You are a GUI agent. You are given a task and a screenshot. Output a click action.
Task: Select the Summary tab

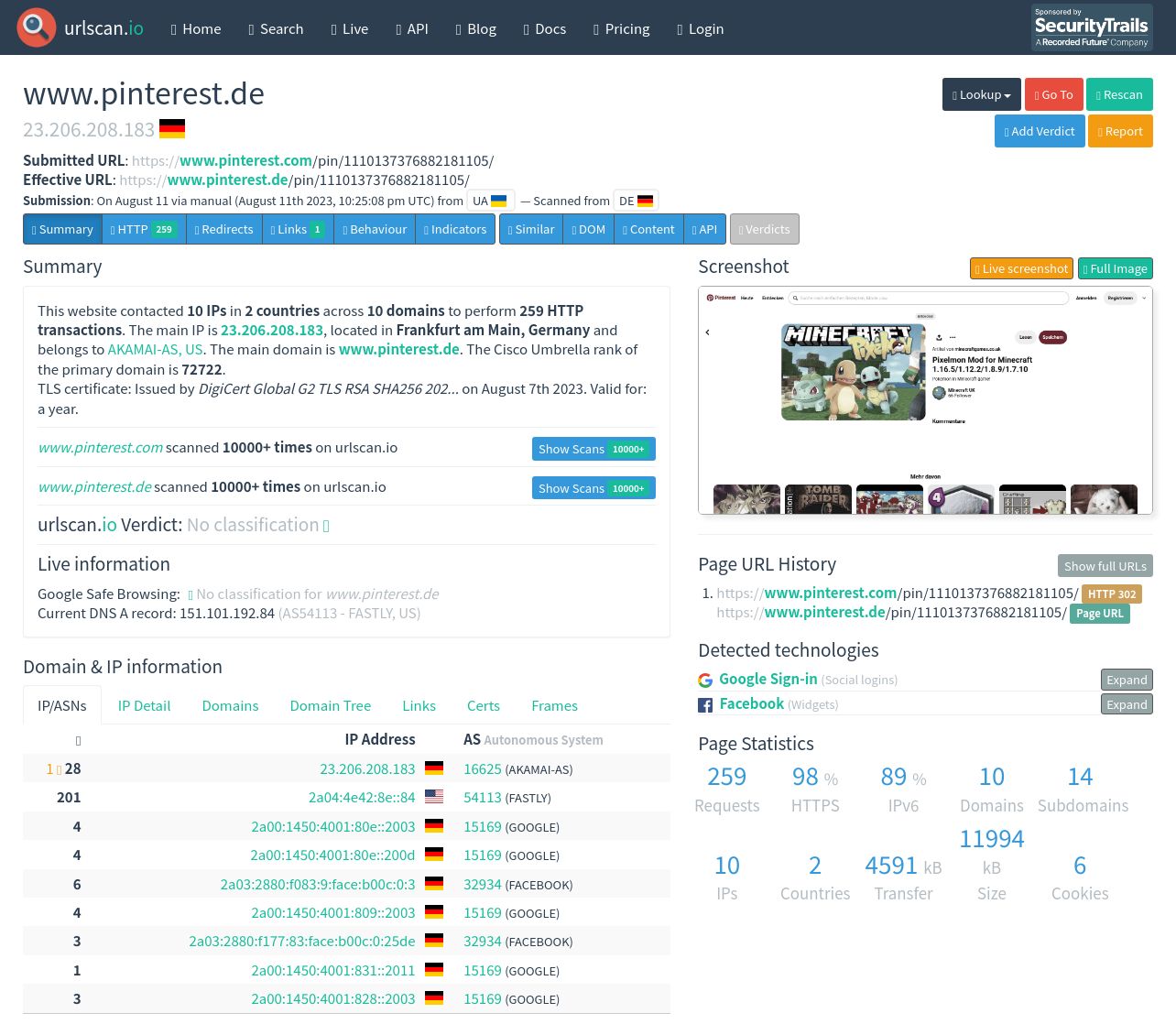tap(62, 229)
